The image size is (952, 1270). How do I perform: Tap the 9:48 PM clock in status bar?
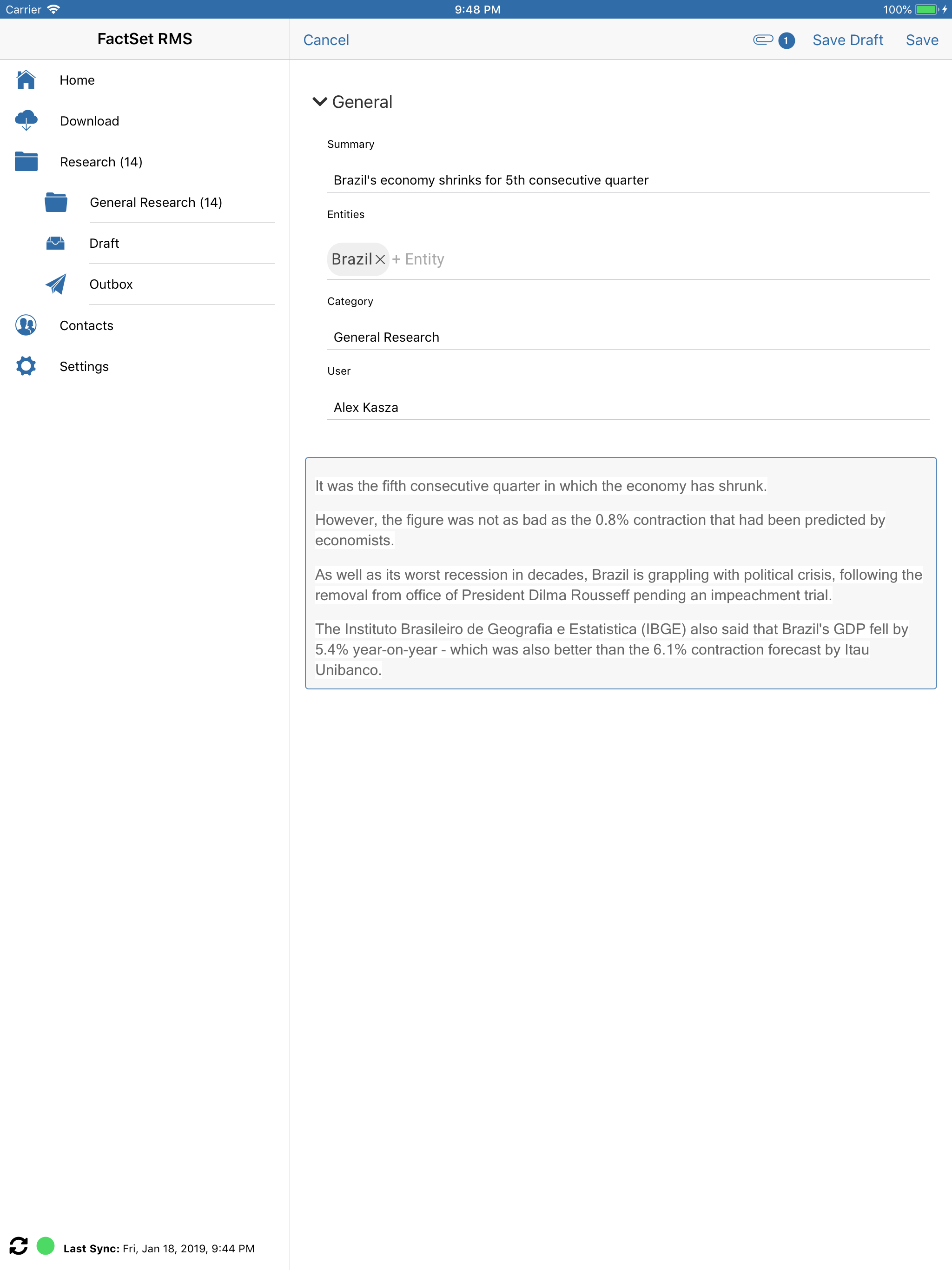pyautogui.click(x=477, y=9)
